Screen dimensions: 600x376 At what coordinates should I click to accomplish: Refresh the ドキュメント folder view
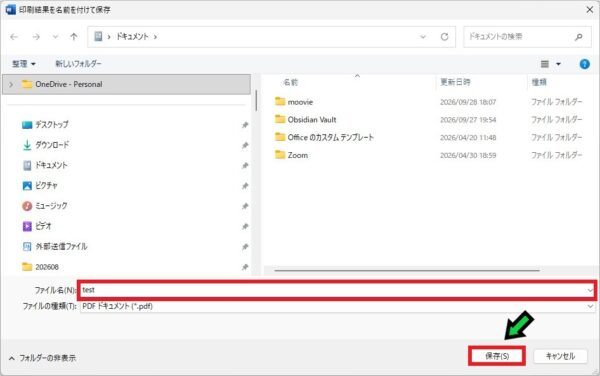(444, 37)
